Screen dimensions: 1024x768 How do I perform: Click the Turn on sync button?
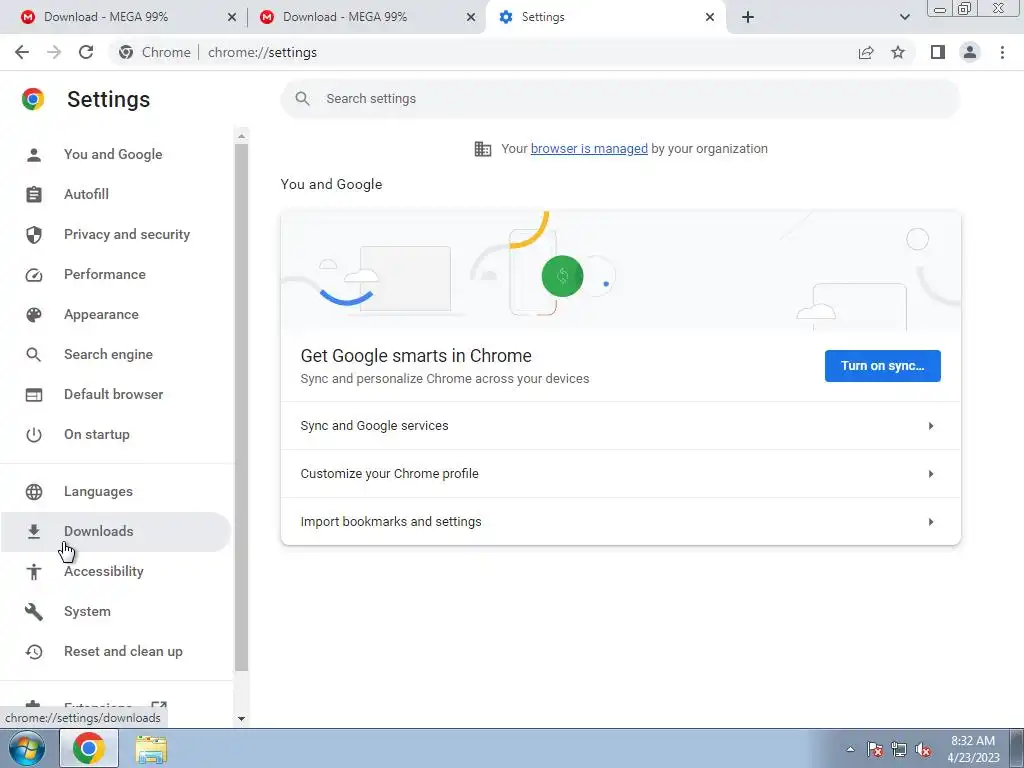tap(882, 366)
